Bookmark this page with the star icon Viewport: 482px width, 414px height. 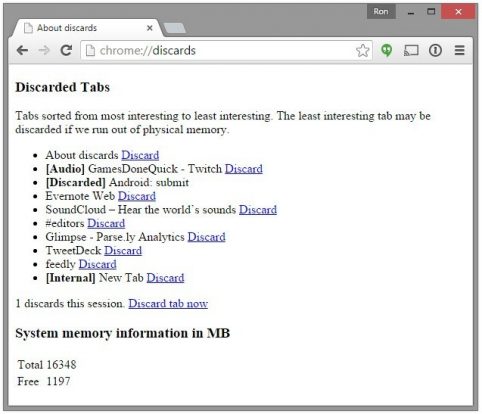(x=362, y=51)
